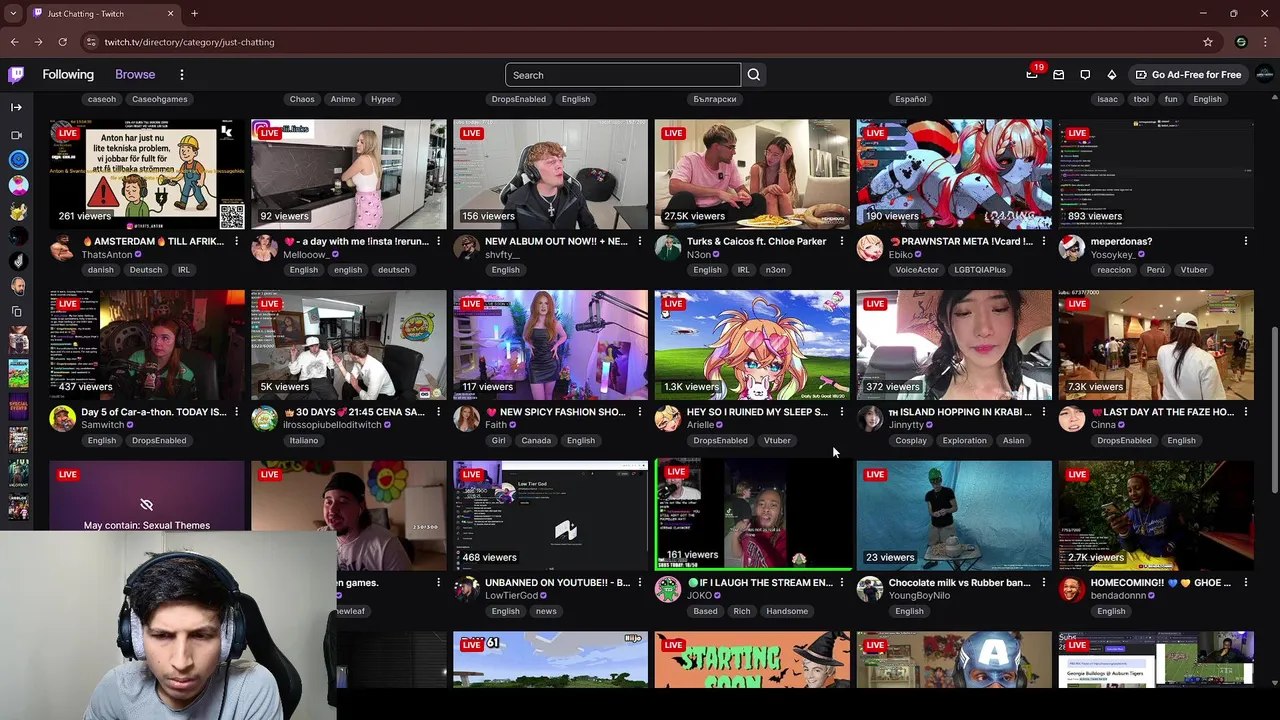Click the Twitch home logo
The width and height of the screenshot is (1280, 720).
(x=16, y=75)
